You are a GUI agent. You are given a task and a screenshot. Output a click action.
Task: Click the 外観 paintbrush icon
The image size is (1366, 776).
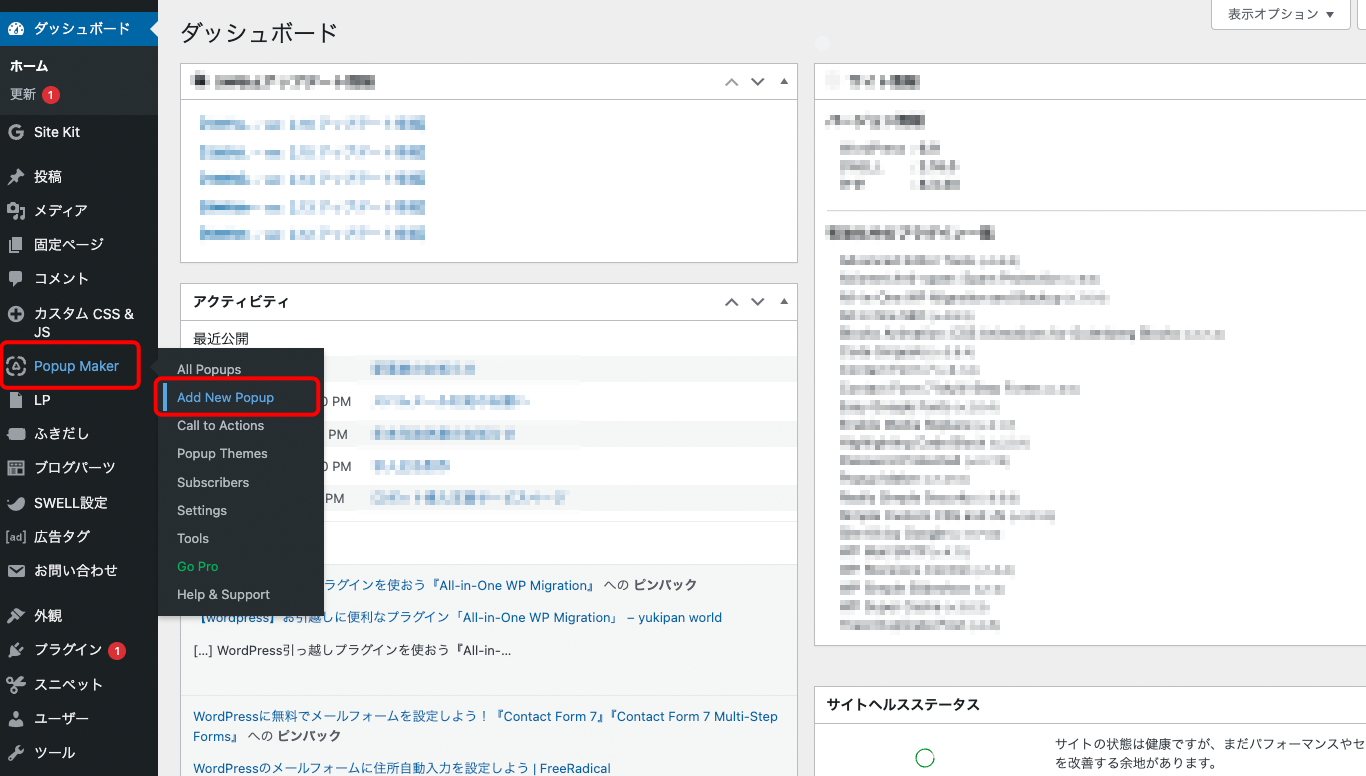pyautogui.click(x=16, y=616)
